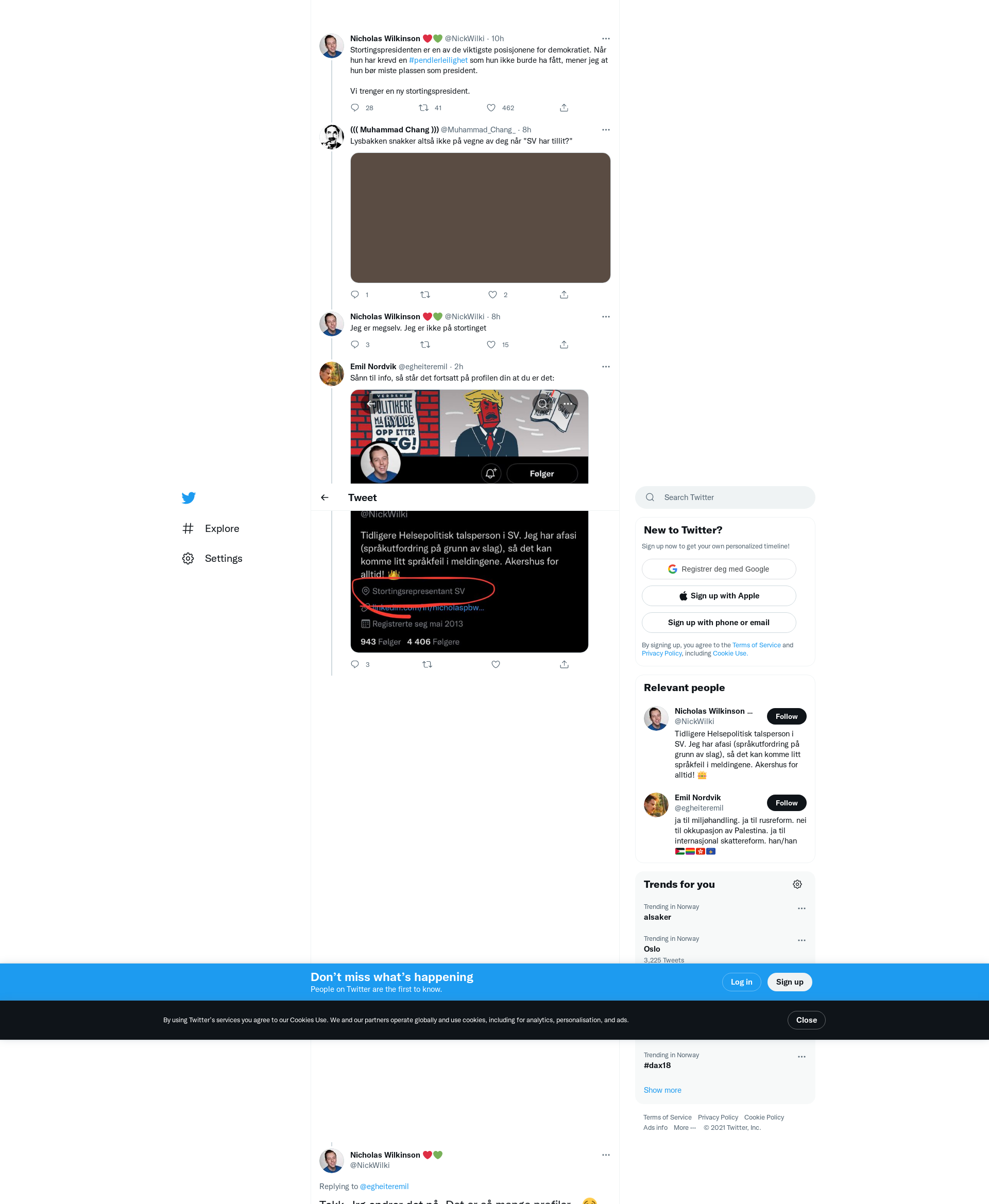The image size is (989, 1204).
Task: Open Emil Nordvik's profile screenshot image
Action: (469, 521)
